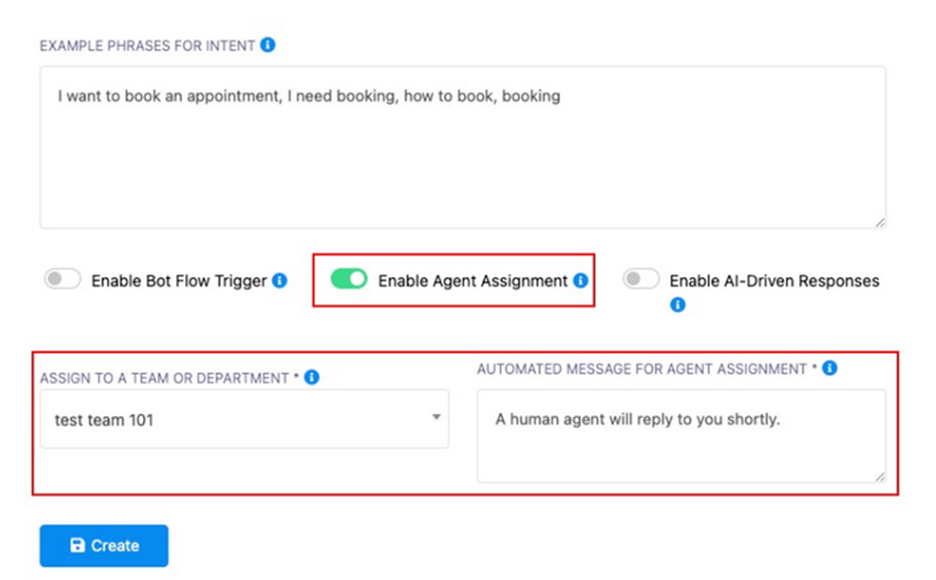Screen dimensions: 936x580
Task: Click info icon next to Enable Agent Assignment
Action: pyautogui.click(x=581, y=281)
